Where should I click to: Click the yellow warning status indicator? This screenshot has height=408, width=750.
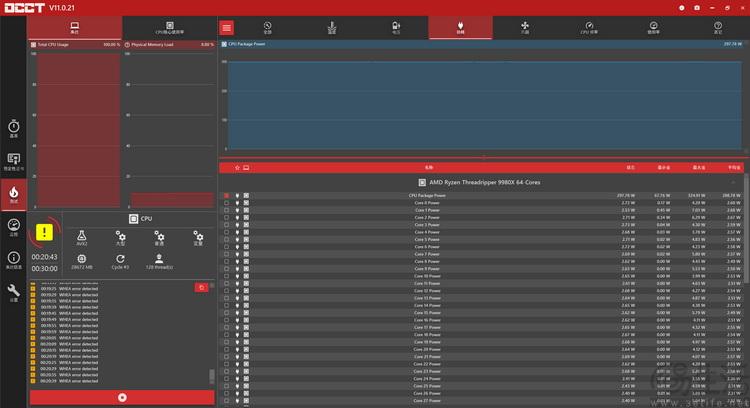tap(44, 232)
